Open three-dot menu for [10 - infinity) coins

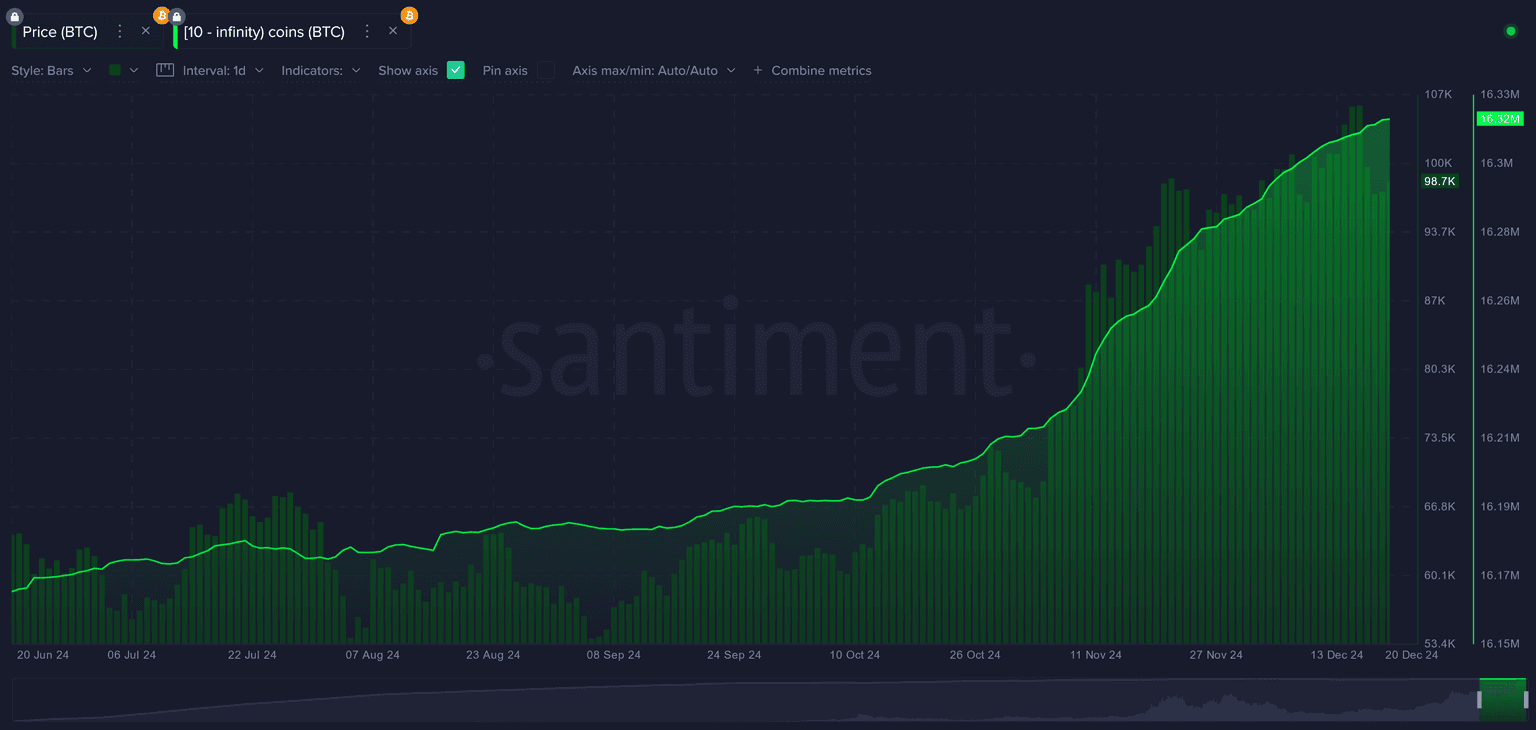pos(367,32)
